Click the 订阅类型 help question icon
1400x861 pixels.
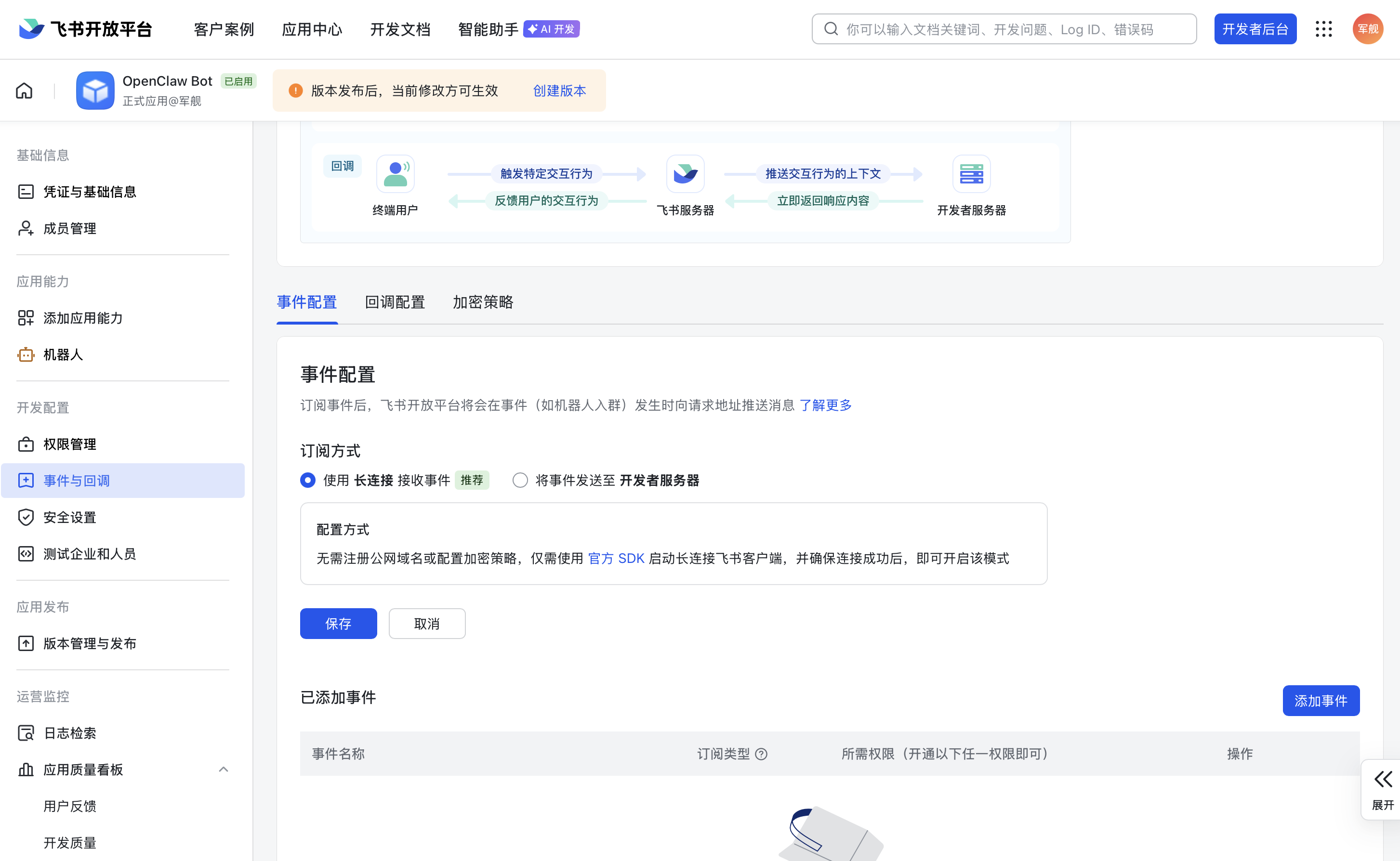point(761,754)
